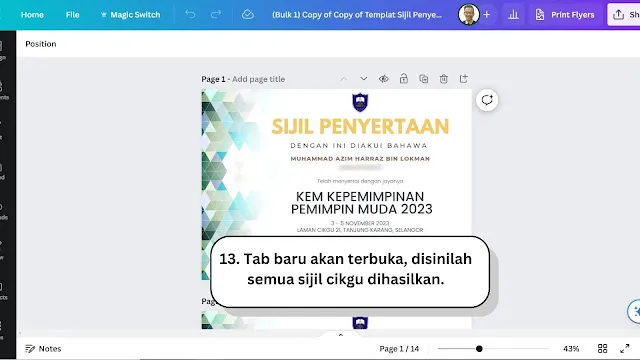The width and height of the screenshot is (640, 360).
Task: Open the Canva assistant button
Action: coord(634,311)
